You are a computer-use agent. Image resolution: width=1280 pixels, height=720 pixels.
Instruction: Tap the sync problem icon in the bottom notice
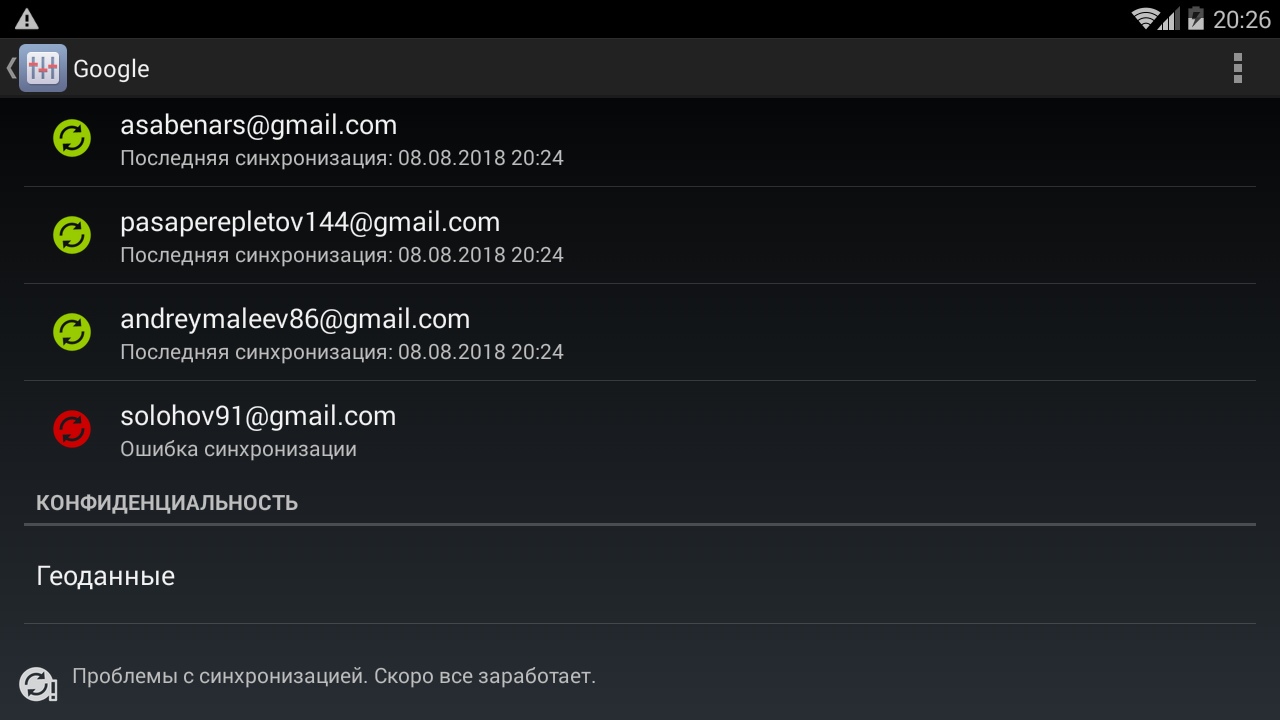pos(38,684)
